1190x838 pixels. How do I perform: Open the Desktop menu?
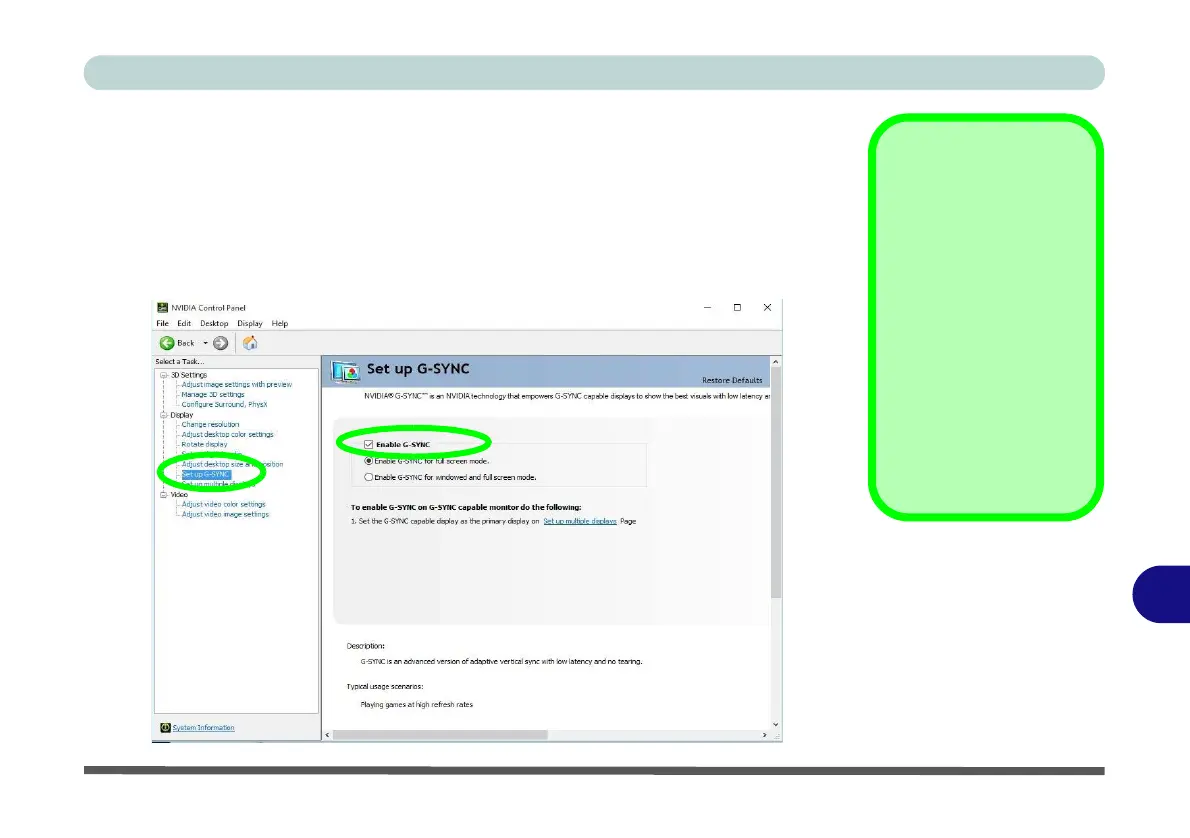pos(214,323)
